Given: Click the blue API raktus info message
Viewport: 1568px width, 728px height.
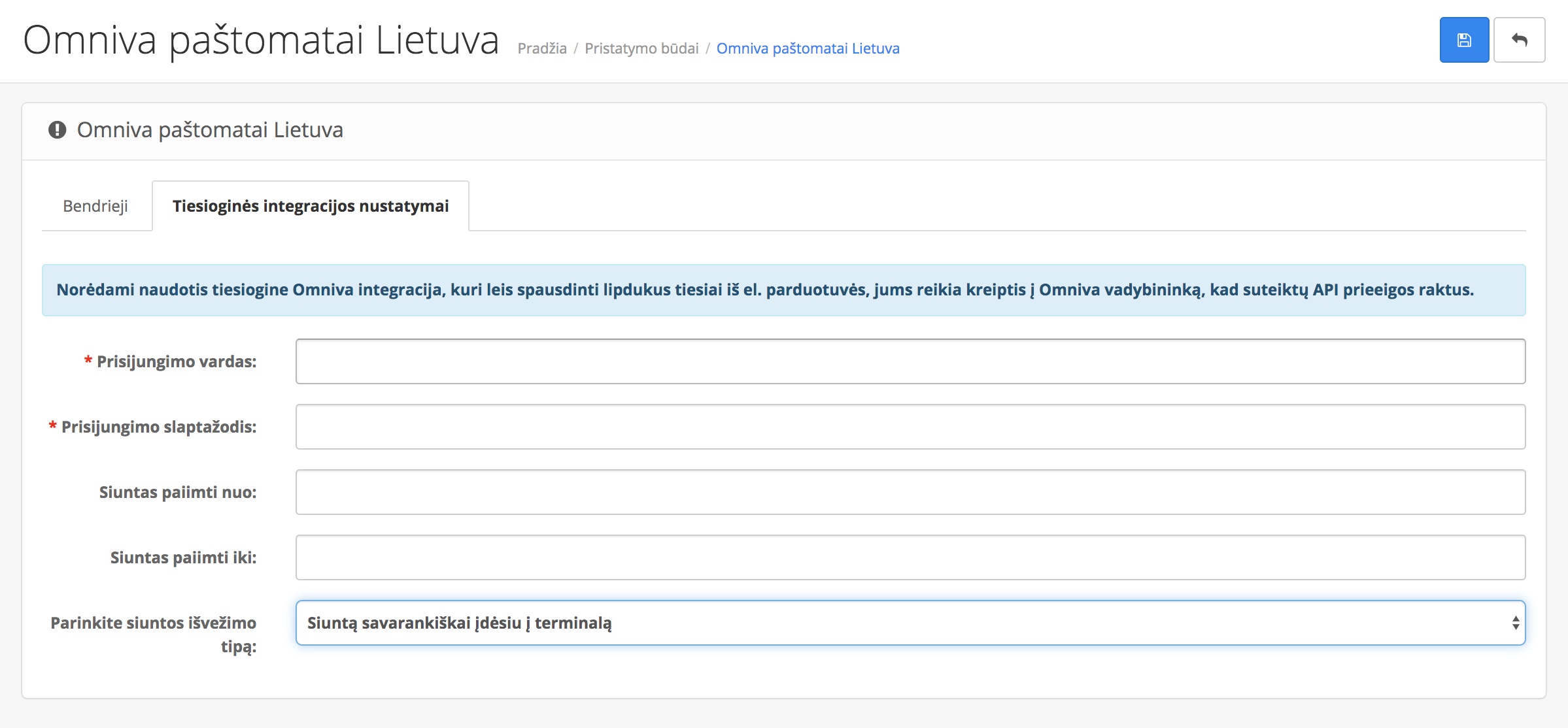Looking at the screenshot, I should point(783,290).
